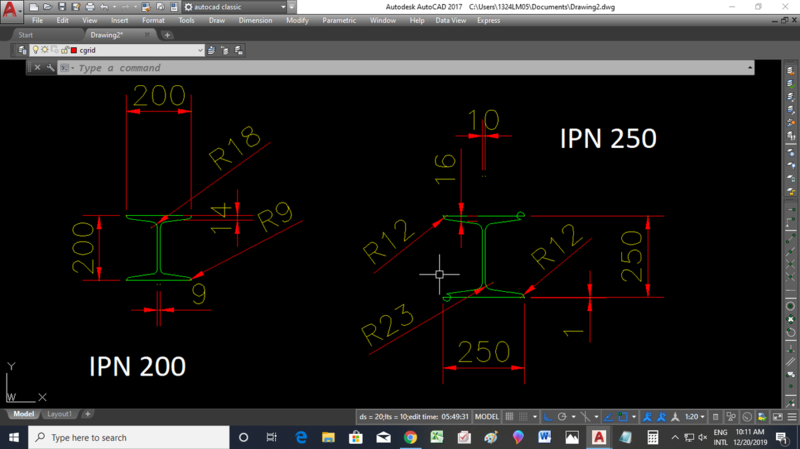
Task: Click the Open file icon
Action: point(47,7)
